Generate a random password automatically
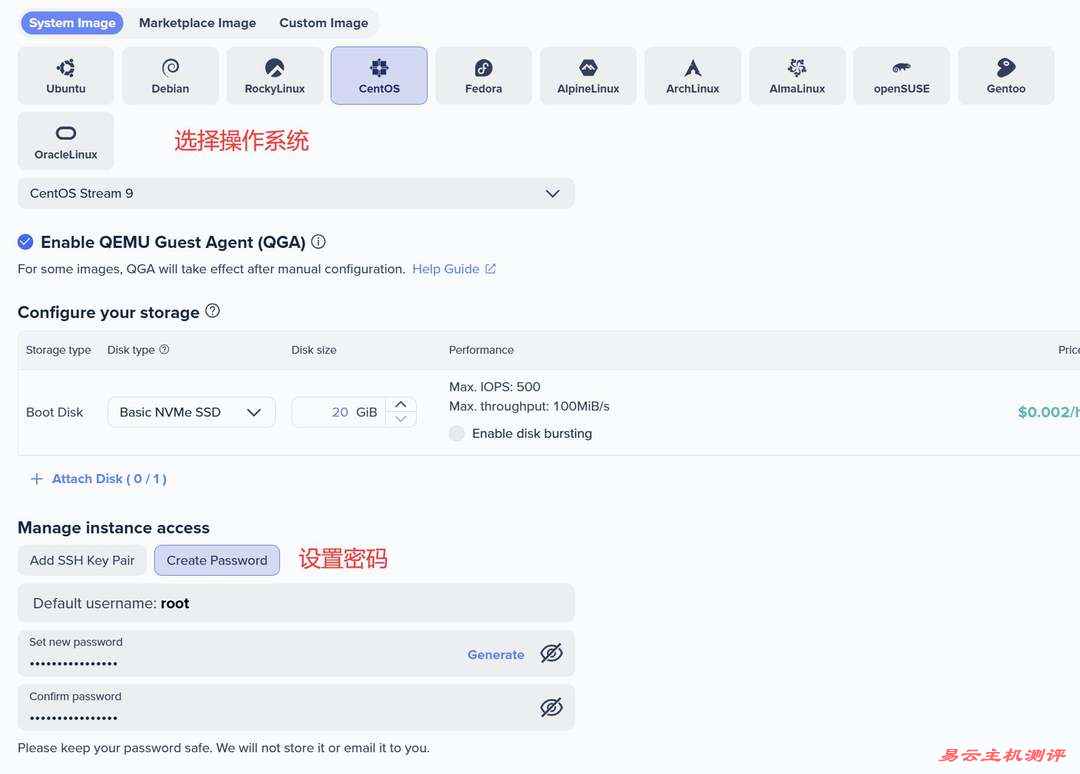1080x774 pixels. [495, 653]
